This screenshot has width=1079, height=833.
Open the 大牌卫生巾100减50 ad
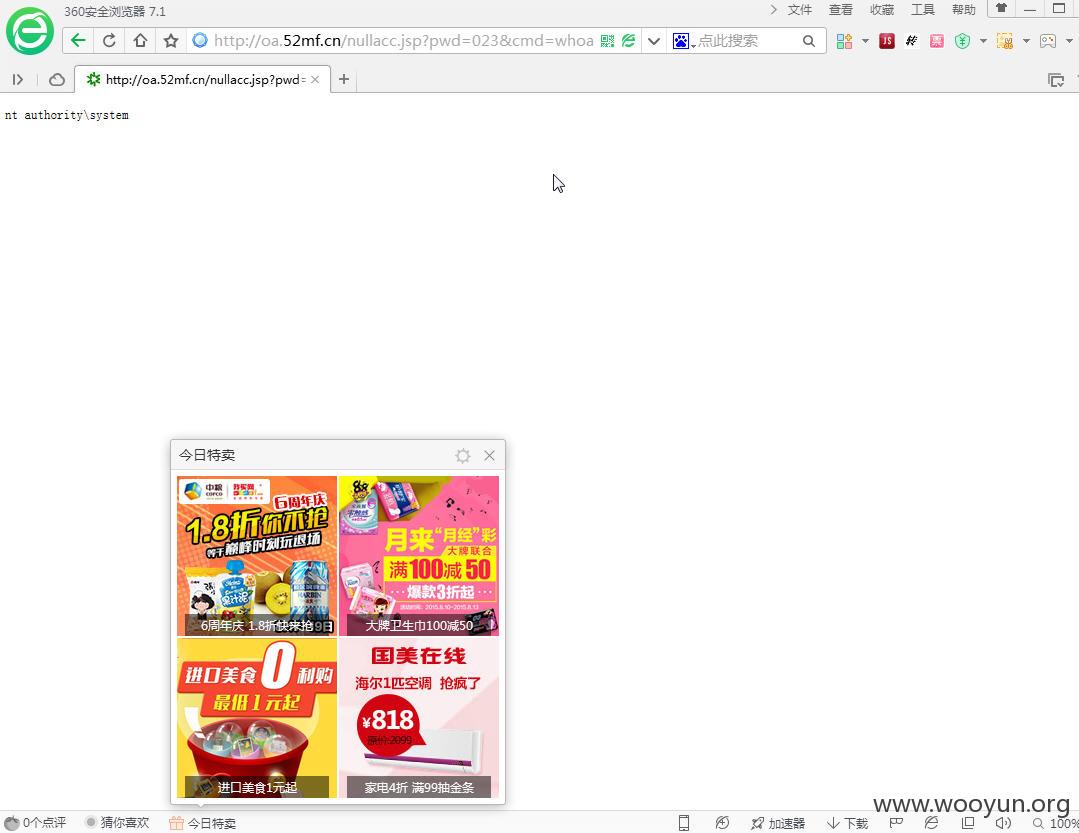[419, 556]
